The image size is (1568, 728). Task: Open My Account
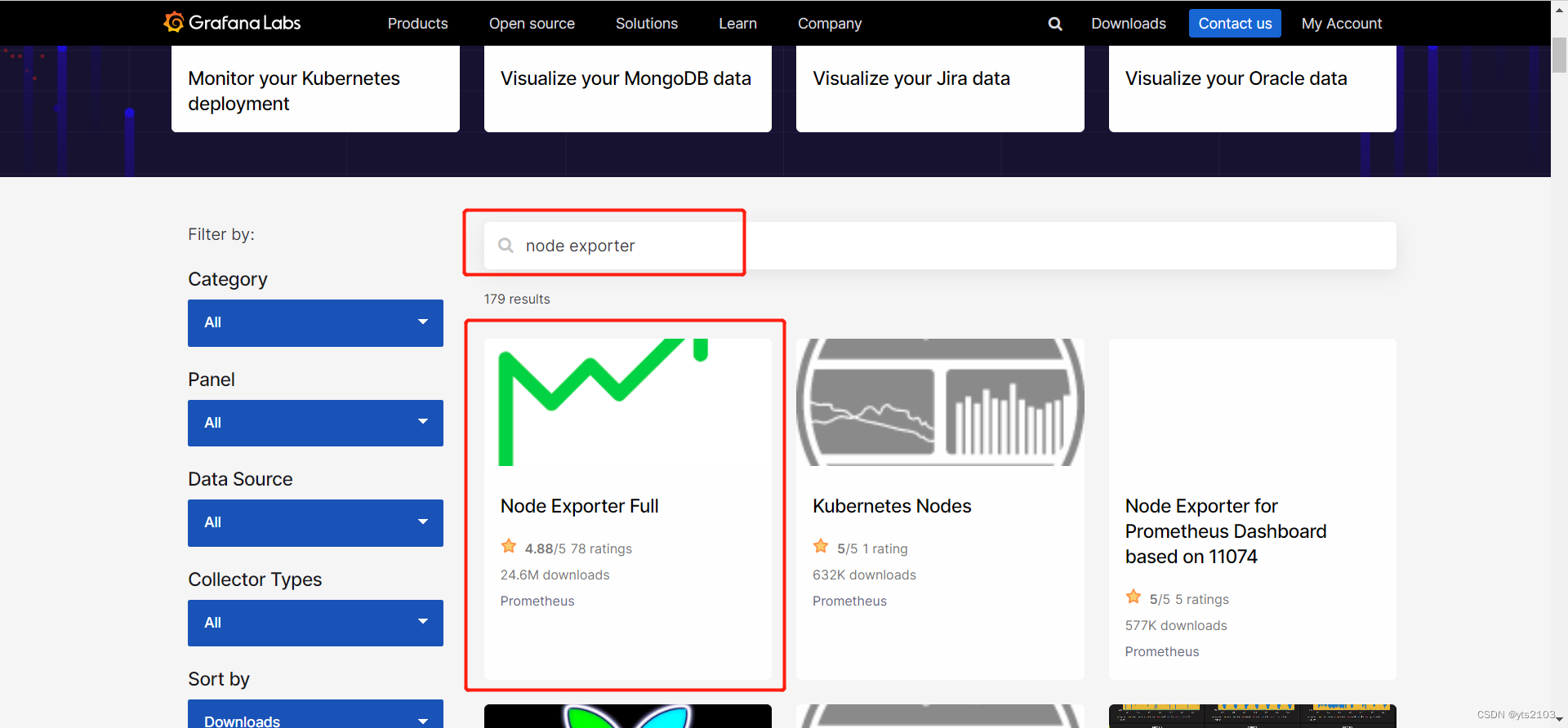pyautogui.click(x=1342, y=24)
